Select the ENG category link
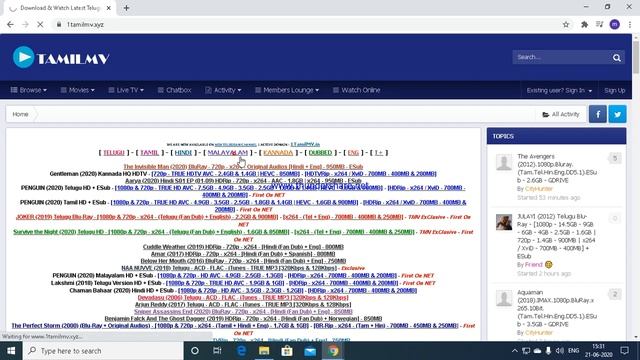This screenshot has width=640, height=360. point(353,153)
